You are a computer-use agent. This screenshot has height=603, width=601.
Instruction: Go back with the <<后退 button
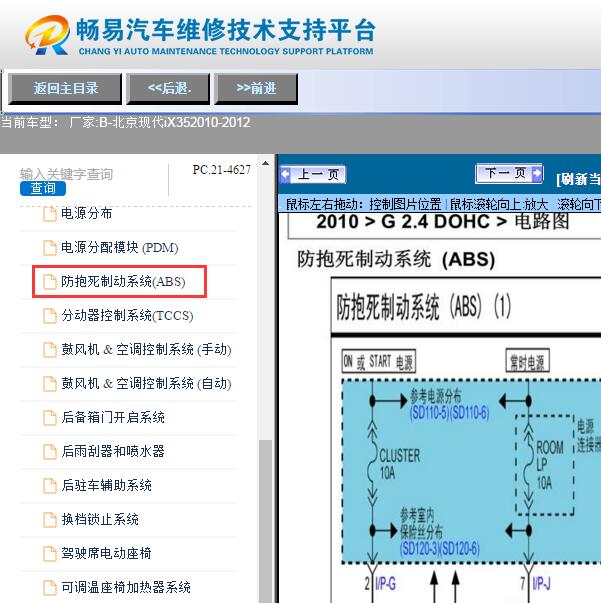tap(168, 89)
